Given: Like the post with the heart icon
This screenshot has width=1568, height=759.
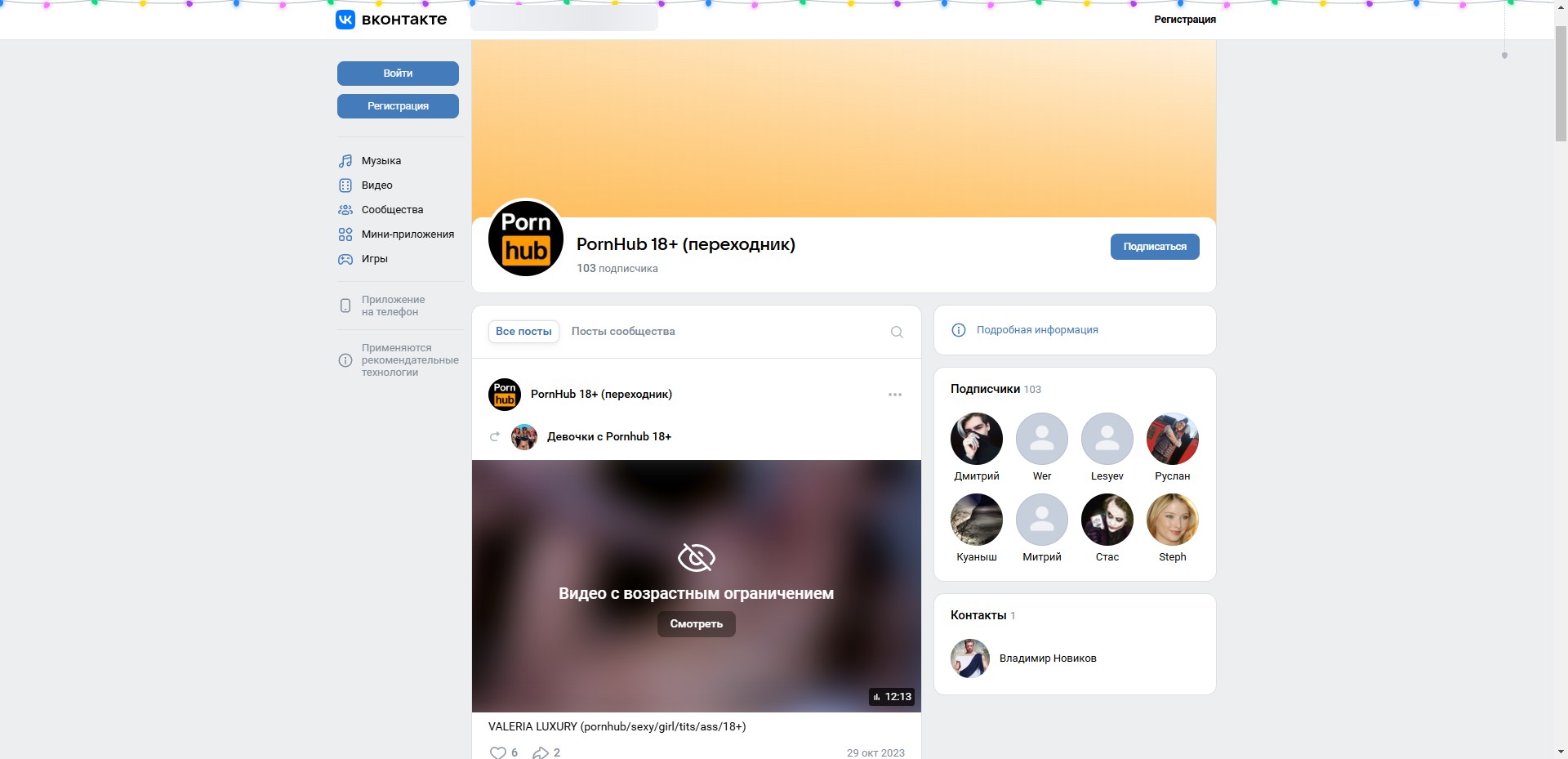Looking at the screenshot, I should tap(497, 752).
